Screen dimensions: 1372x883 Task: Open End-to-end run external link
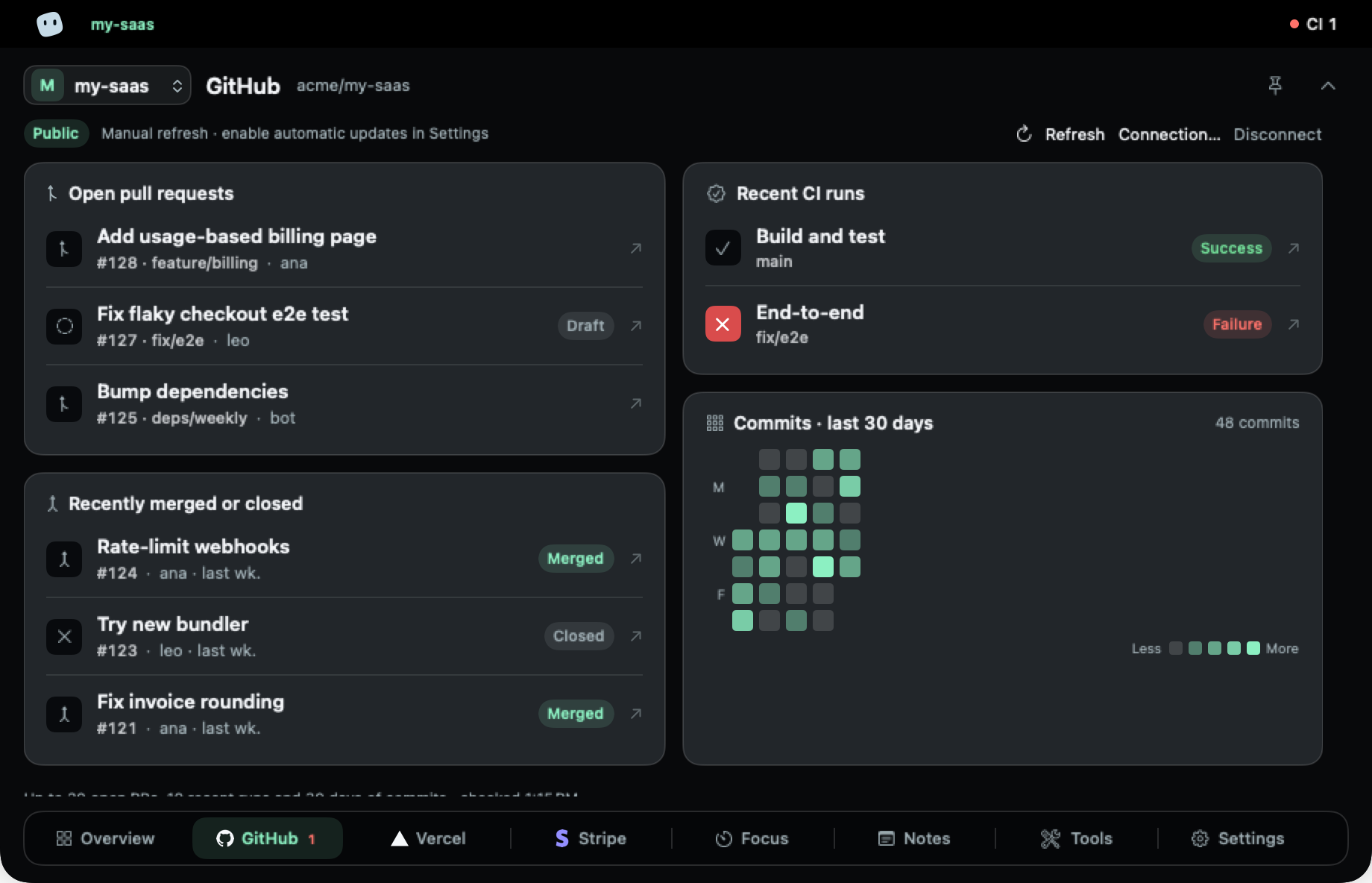pos(1294,324)
